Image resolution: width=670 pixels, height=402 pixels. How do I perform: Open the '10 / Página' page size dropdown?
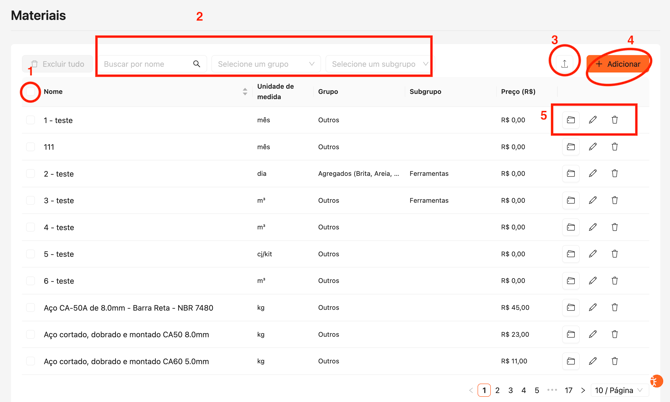point(618,390)
